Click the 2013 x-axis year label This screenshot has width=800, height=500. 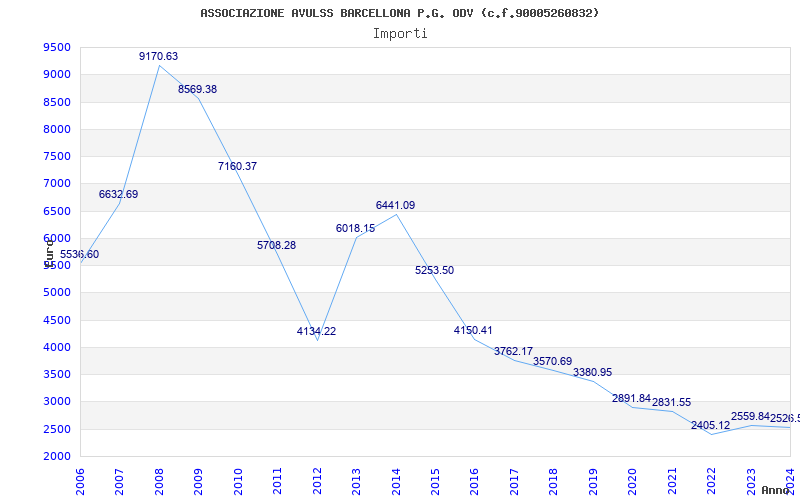pyautogui.click(x=356, y=482)
